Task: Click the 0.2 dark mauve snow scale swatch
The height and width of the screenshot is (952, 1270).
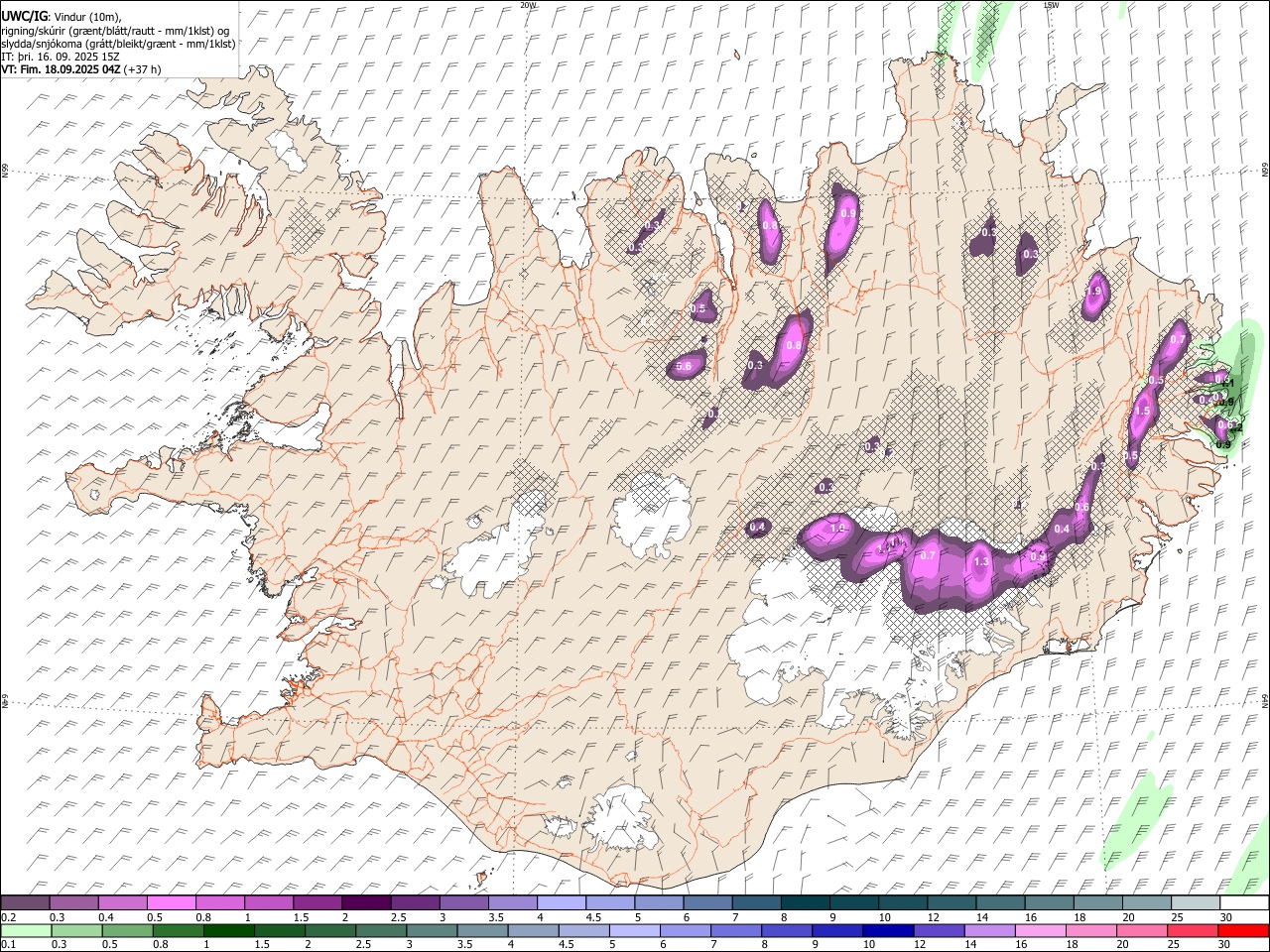Action: point(26,903)
